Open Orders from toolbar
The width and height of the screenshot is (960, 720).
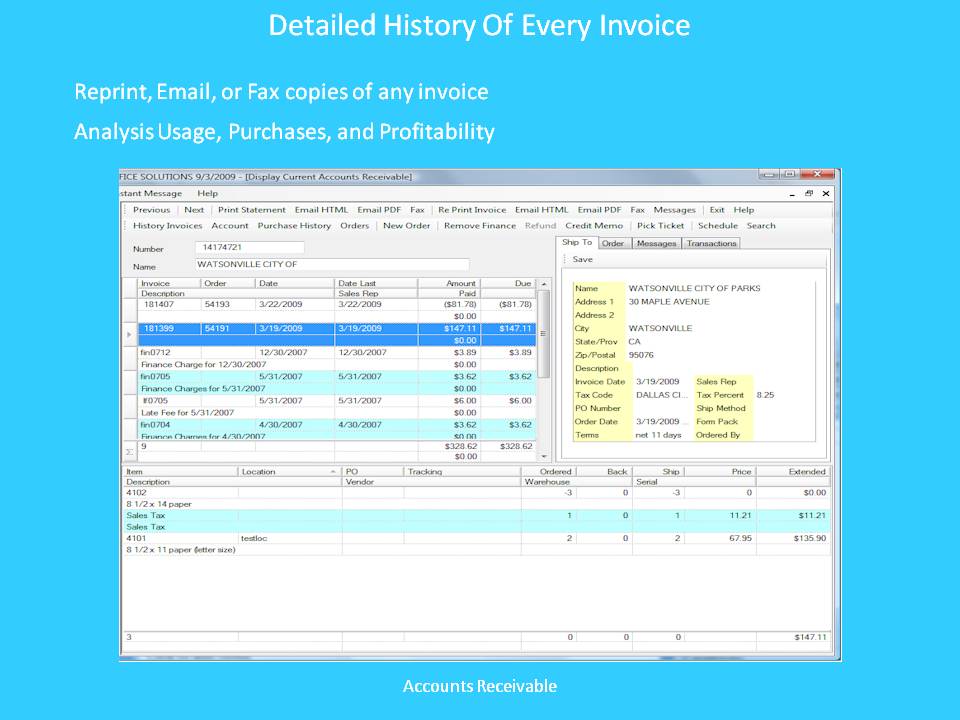(x=354, y=225)
